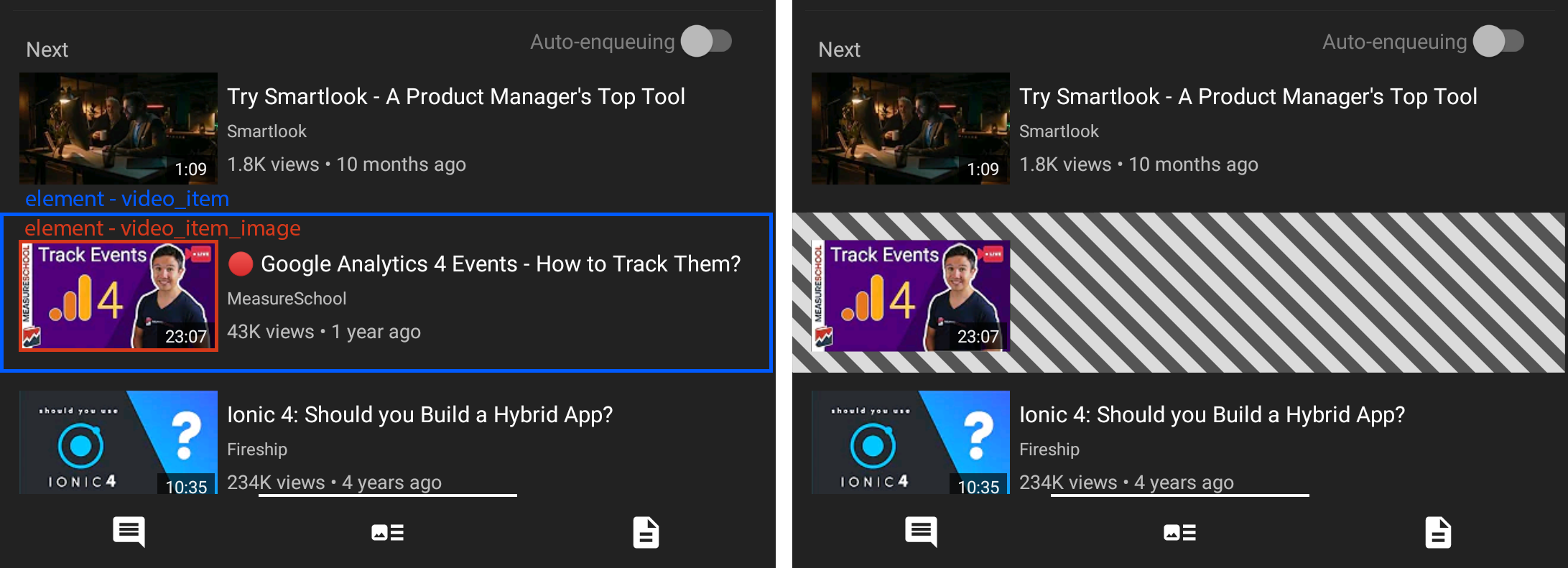Open the comments tab icon in left panel
This screenshot has height=568, width=1568.
[x=129, y=532]
